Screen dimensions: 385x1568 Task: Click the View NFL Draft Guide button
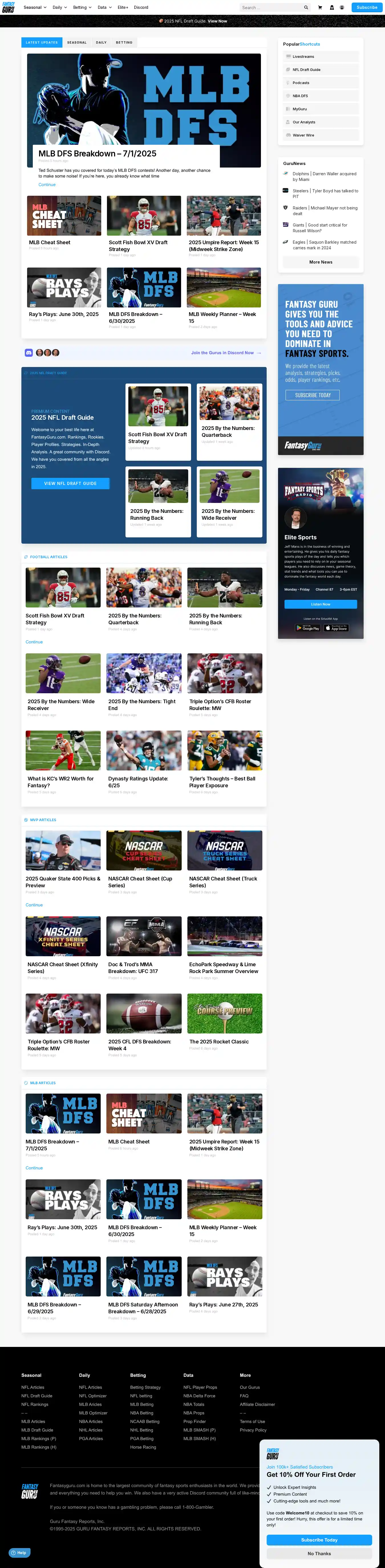click(x=71, y=483)
